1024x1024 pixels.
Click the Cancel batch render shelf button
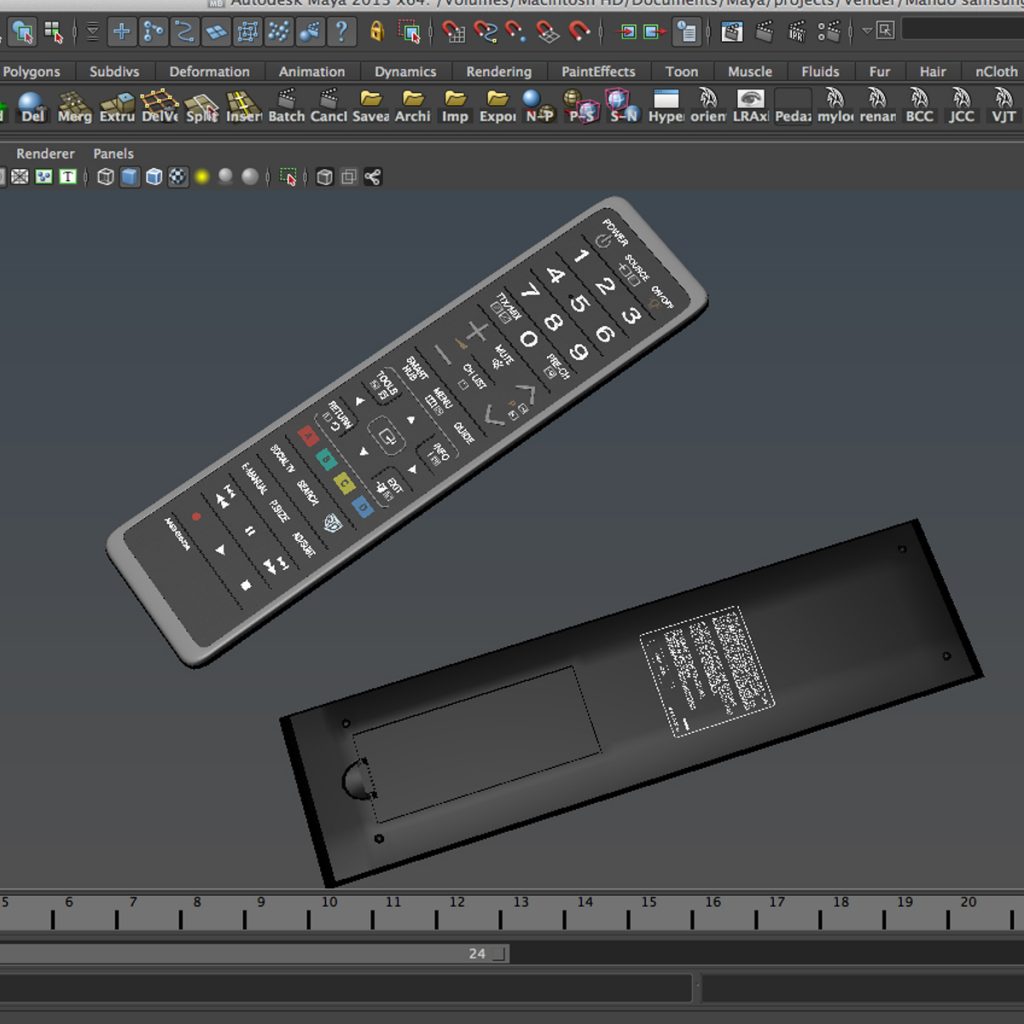point(329,105)
